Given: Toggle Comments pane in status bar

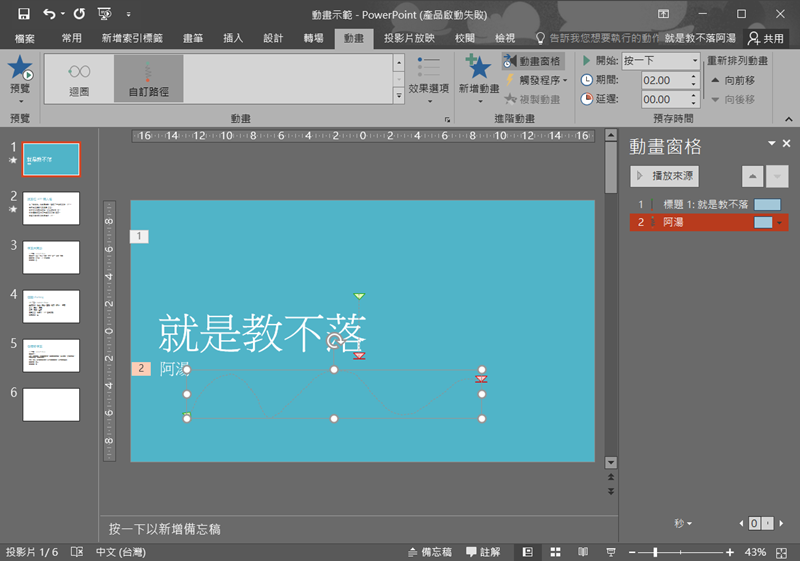Looking at the screenshot, I should [483, 552].
